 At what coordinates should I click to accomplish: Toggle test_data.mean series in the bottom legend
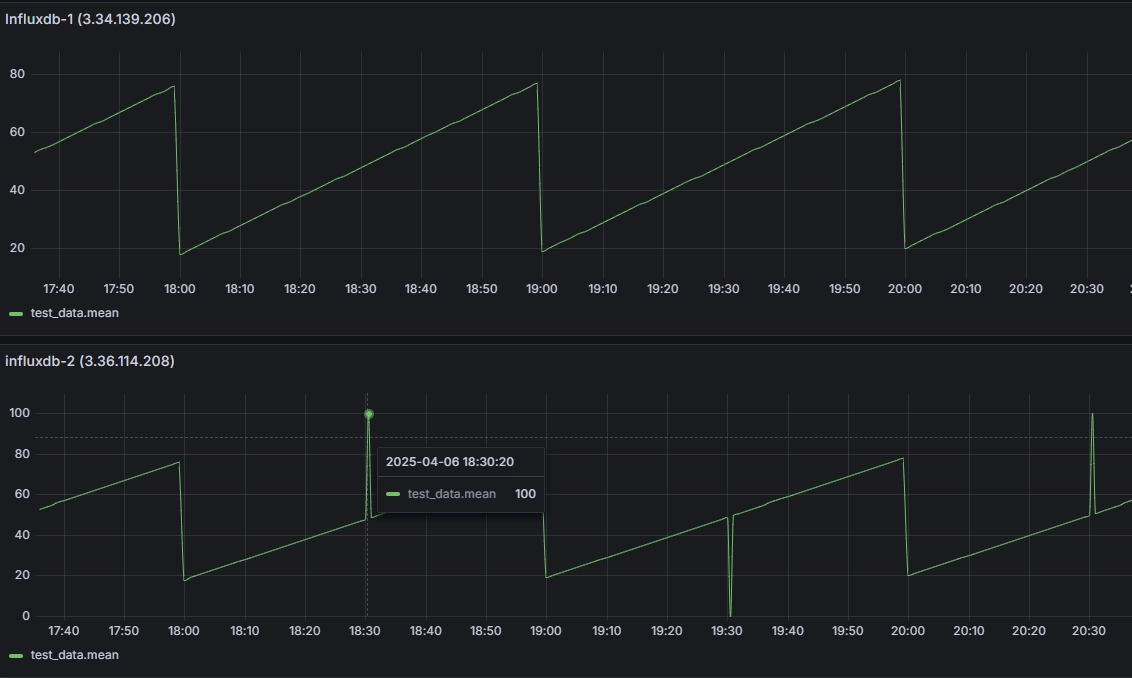[75, 655]
